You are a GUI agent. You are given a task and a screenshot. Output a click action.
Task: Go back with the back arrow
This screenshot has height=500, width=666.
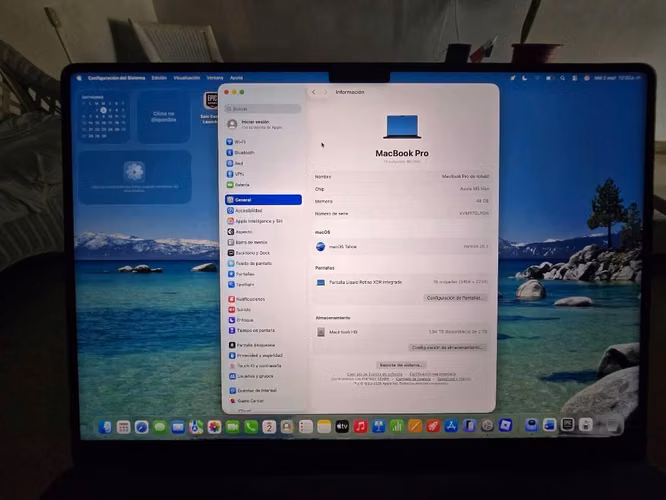pyautogui.click(x=314, y=92)
